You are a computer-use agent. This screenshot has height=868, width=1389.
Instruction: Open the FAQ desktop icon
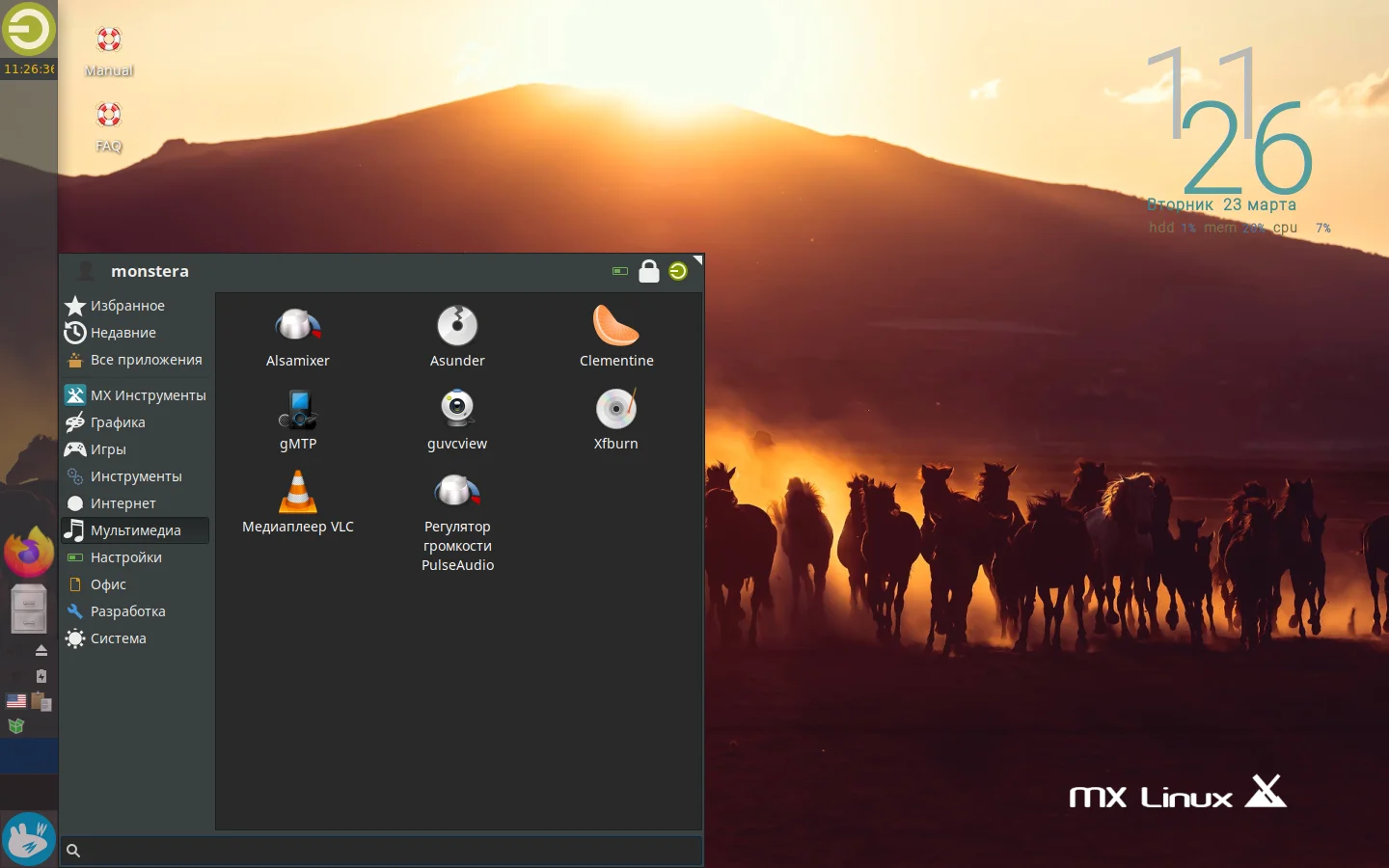(x=109, y=126)
